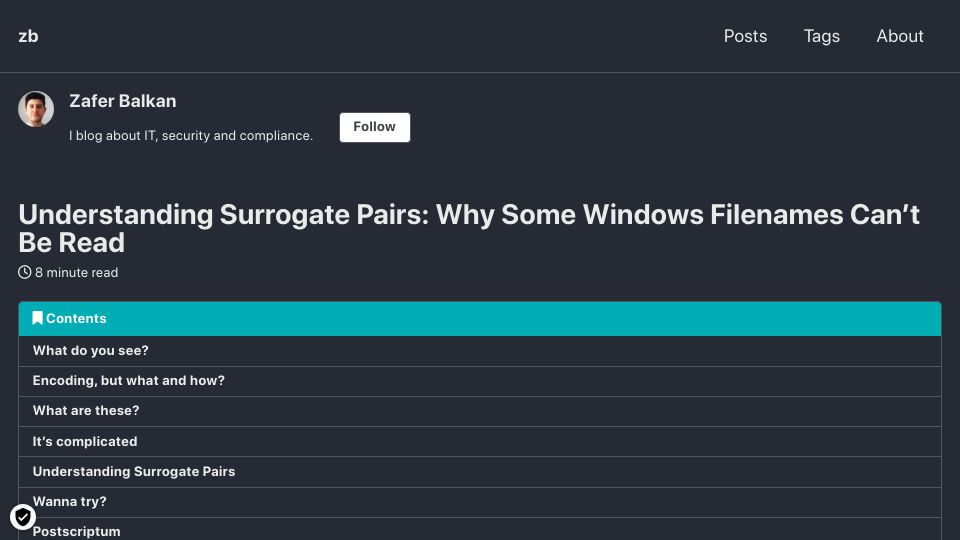Follow the author with the Follow button
The height and width of the screenshot is (540, 960).
(x=375, y=127)
